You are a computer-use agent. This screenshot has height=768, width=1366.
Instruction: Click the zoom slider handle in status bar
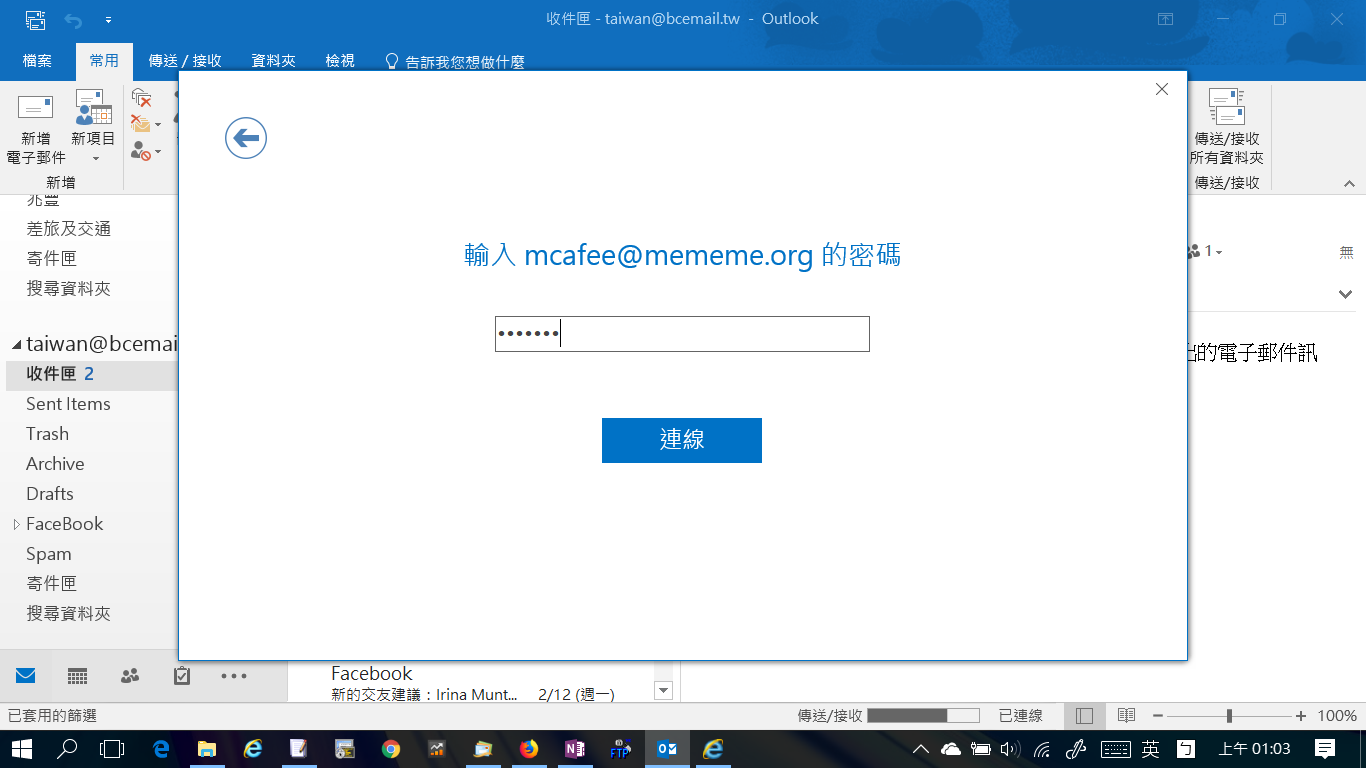pos(1229,716)
